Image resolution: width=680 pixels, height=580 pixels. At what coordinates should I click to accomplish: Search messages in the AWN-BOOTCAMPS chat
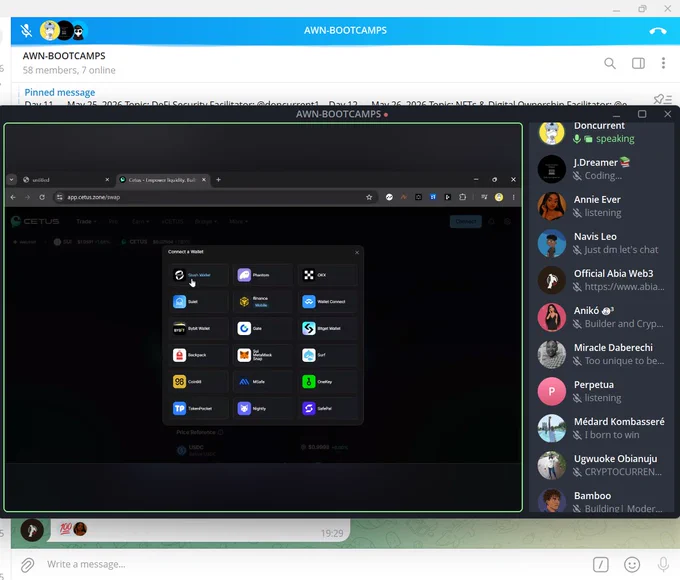[610, 63]
